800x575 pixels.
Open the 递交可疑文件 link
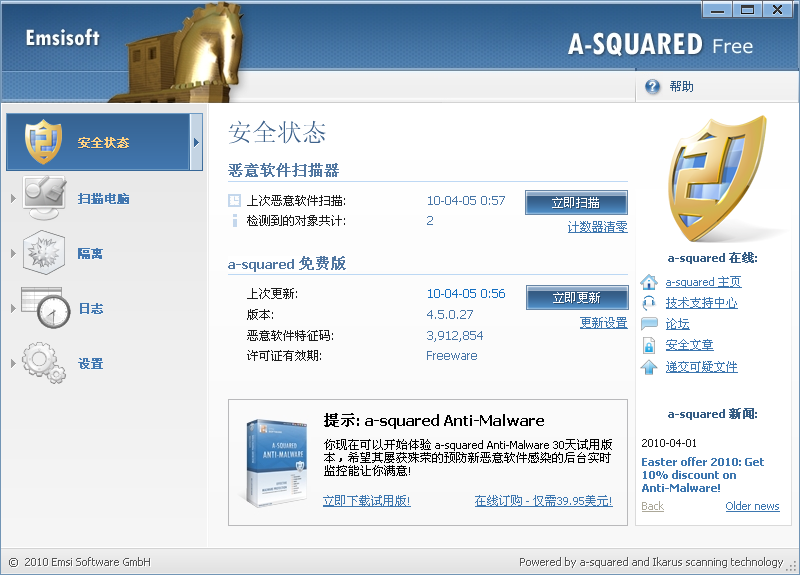[x=701, y=366]
